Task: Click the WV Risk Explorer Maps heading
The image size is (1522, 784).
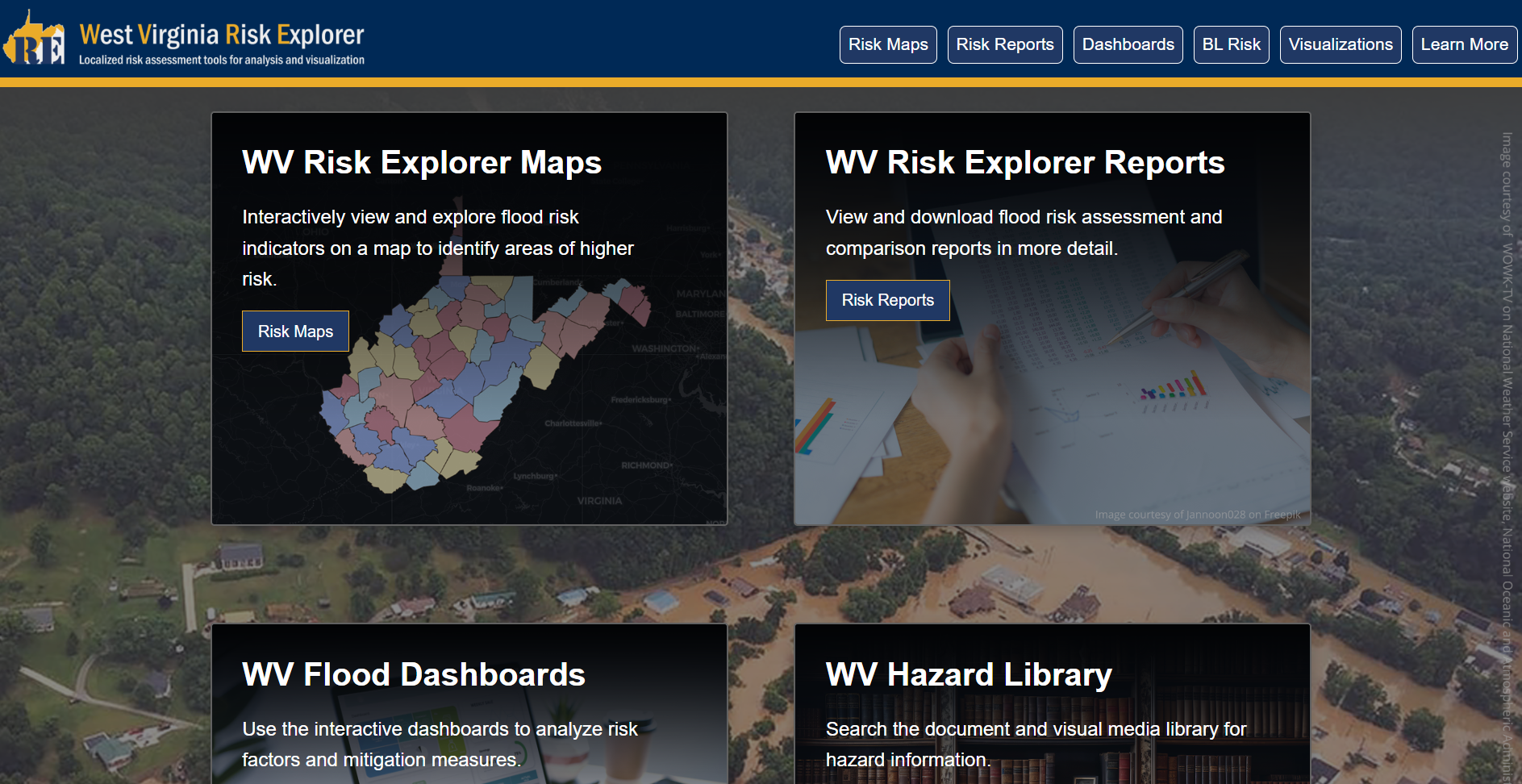Action: pyautogui.click(x=422, y=162)
